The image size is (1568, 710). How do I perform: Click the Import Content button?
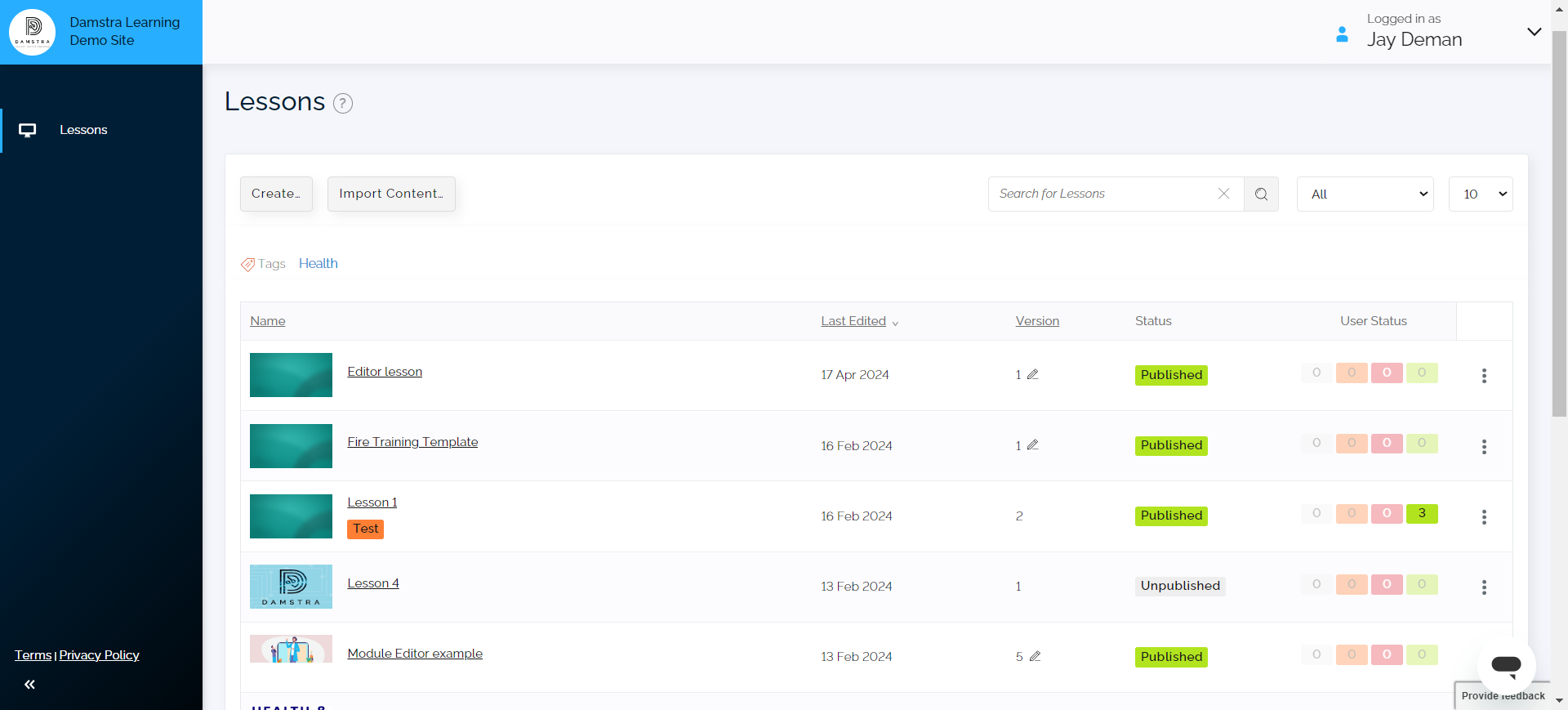pos(391,194)
